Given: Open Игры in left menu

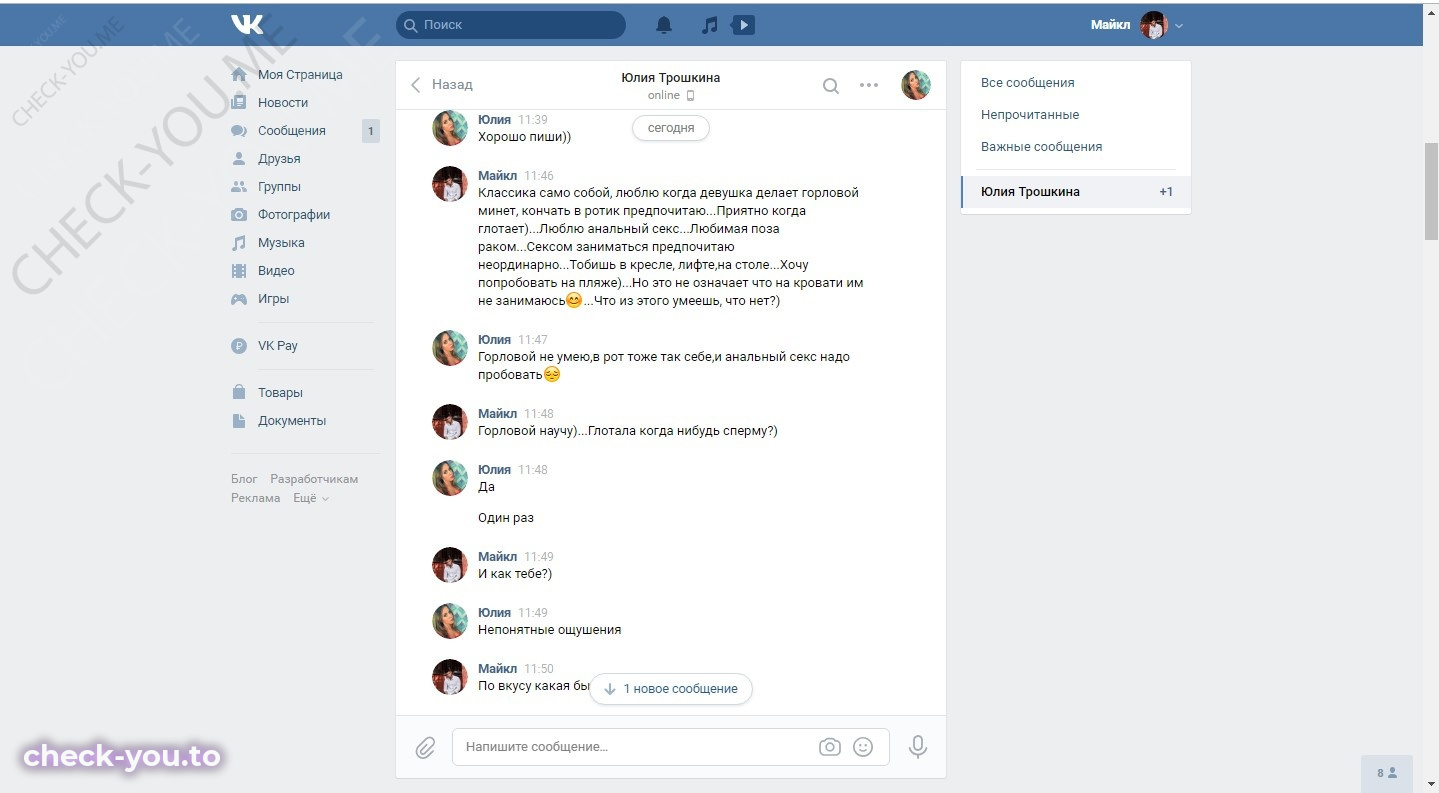Looking at the screenshot, I should point(273,299).
